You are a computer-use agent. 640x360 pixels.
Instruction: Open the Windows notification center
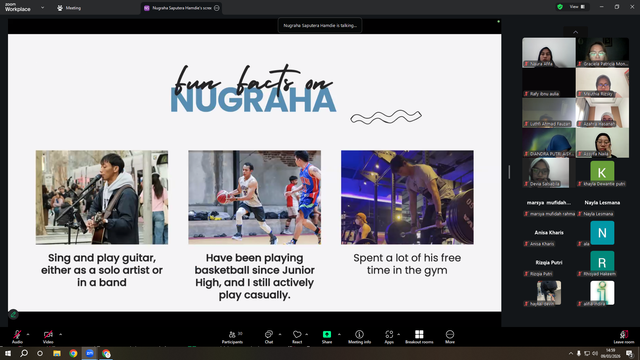630,353
